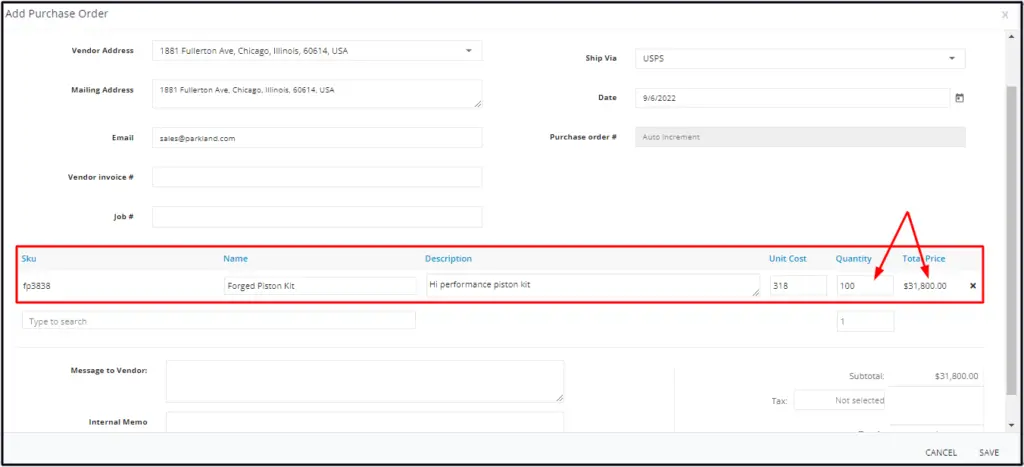Screen dimensions: 1024x467
Task: Click the Purchase order # Auto Increment field
Action: click(800, 137)
